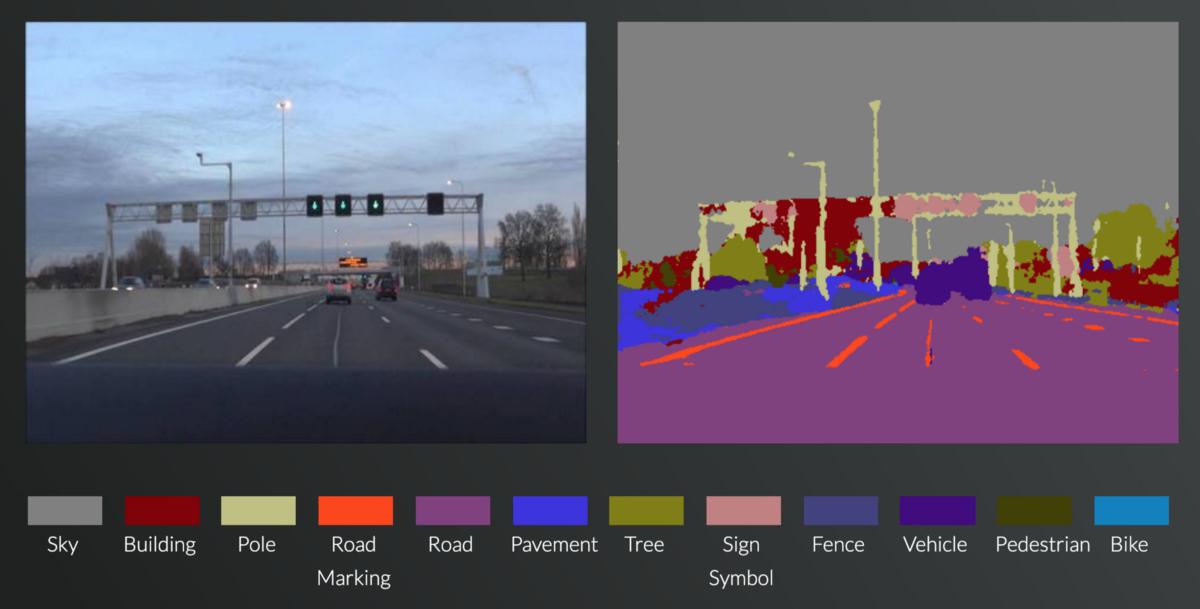Select the bright blue Bike swatch

pyautogui.click(x=1131, y=511)
